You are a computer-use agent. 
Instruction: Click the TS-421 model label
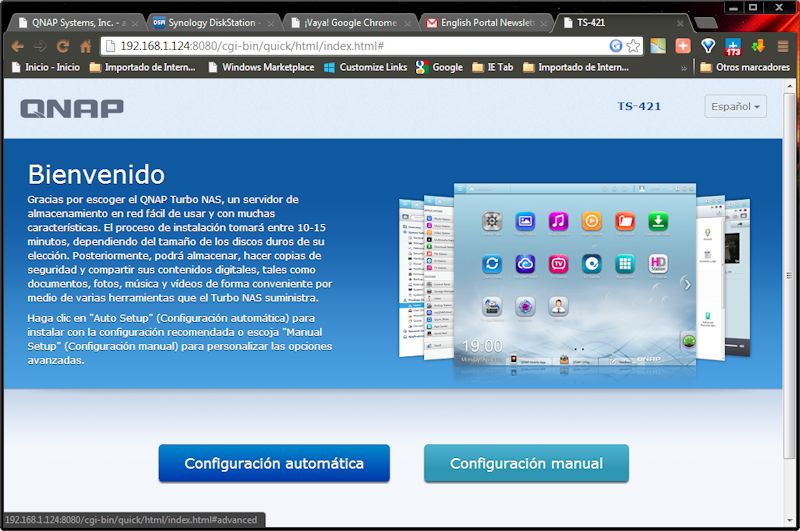639,107
